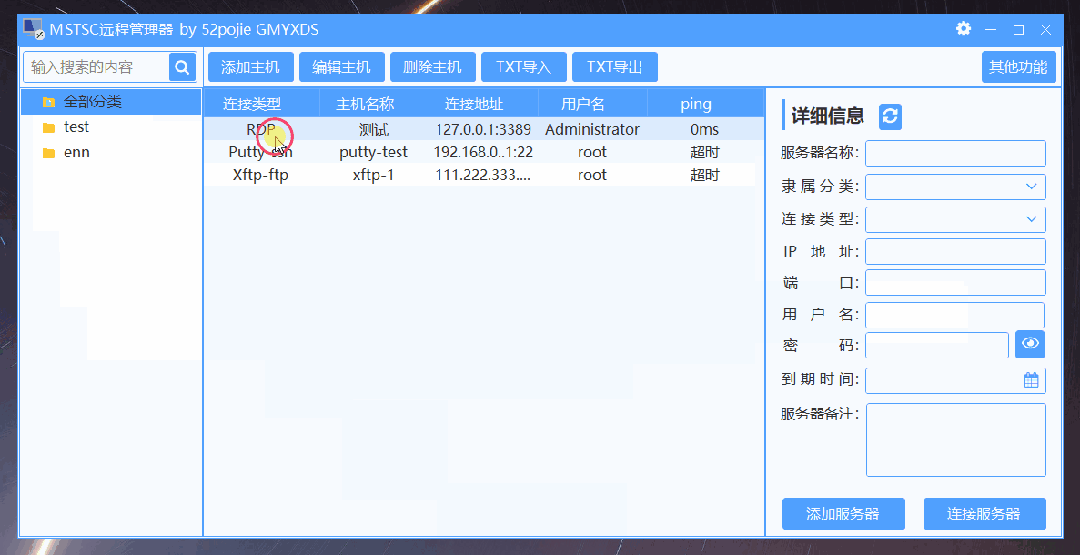Select the 全部分类 folder icon
This screenshot has height=555, width=1080.
(48, 102)
